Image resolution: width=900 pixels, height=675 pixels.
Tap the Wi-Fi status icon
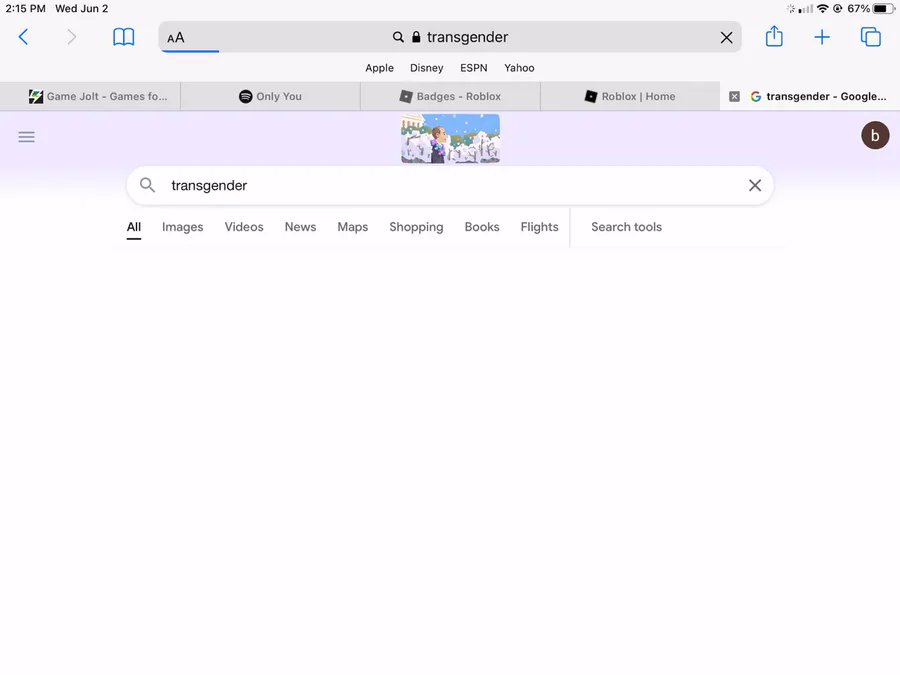tap(823, 9)
